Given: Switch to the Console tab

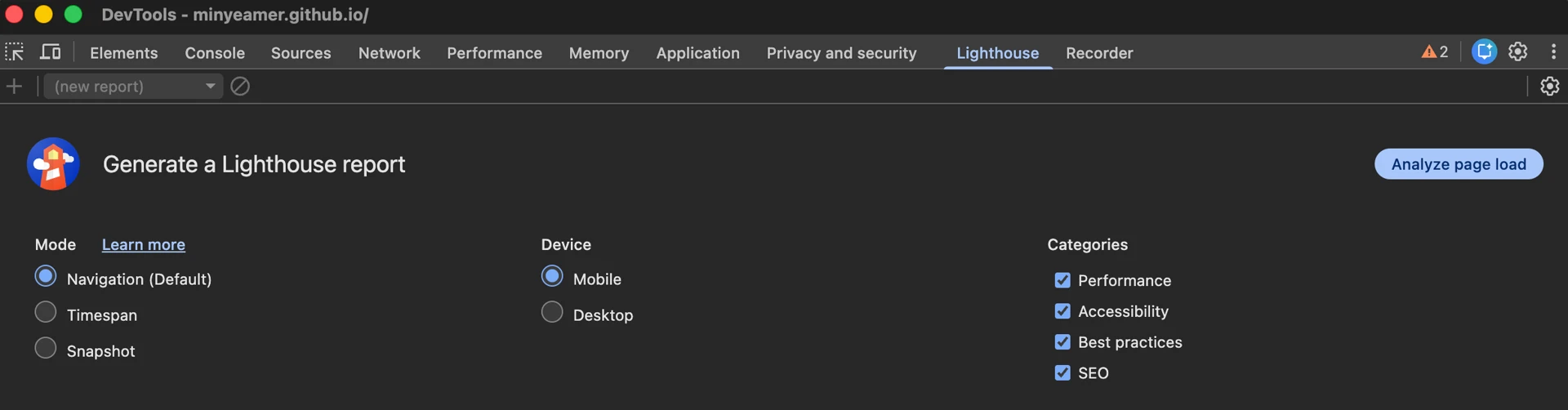Looking at the screenshot, I should click(x=215, y=53).
